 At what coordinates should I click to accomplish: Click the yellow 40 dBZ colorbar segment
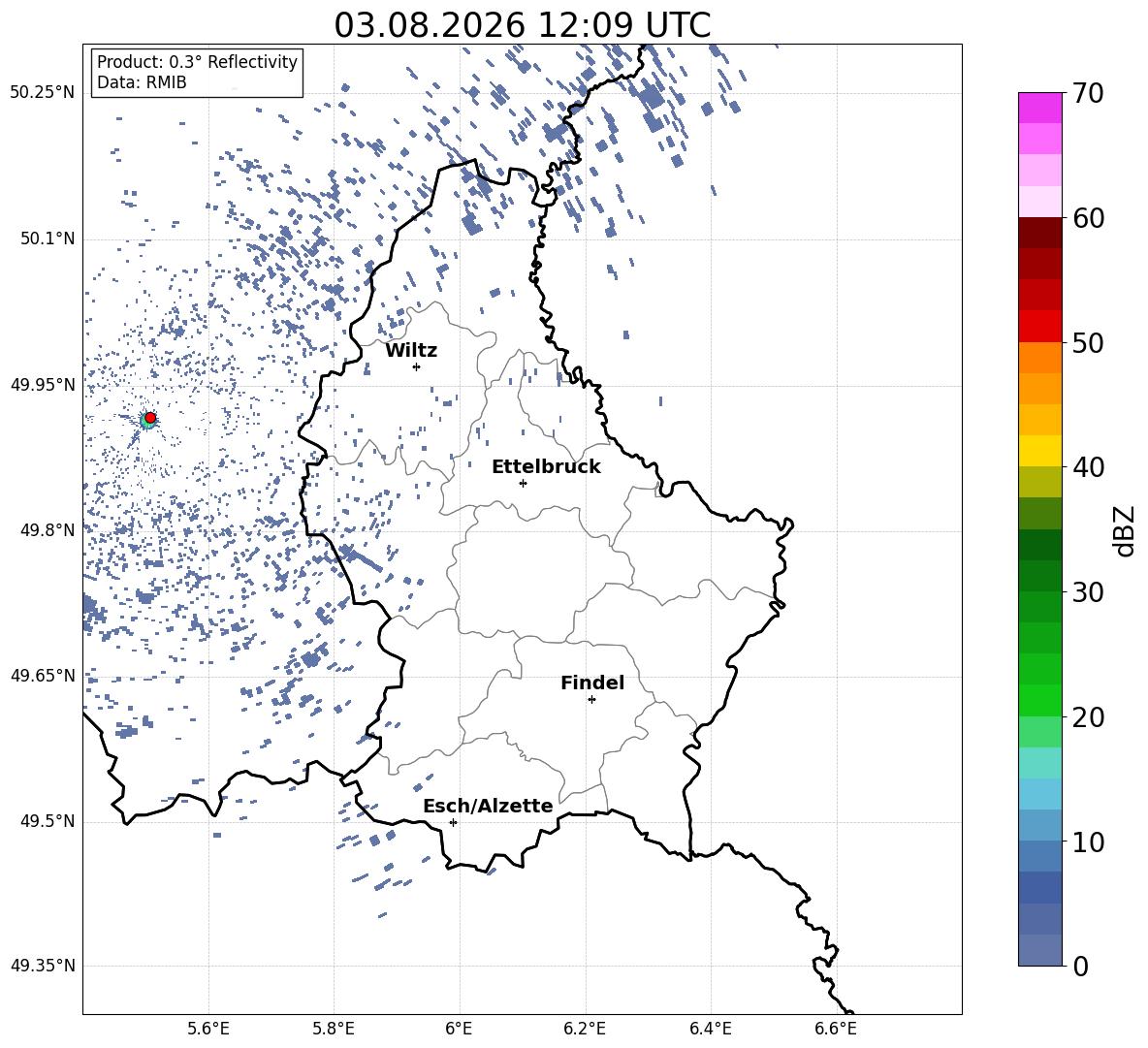(x=1039, y=451)
